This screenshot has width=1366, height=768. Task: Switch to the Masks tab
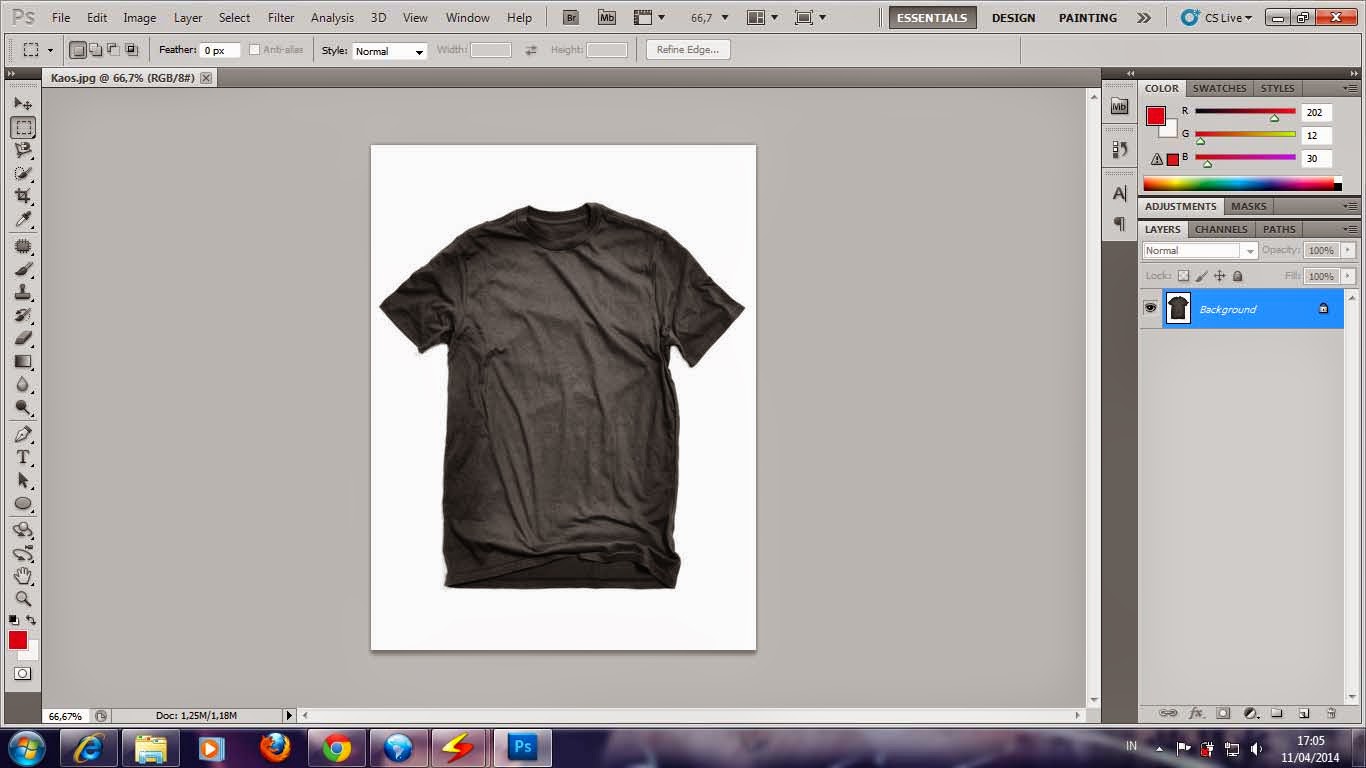coord(1248,206)
